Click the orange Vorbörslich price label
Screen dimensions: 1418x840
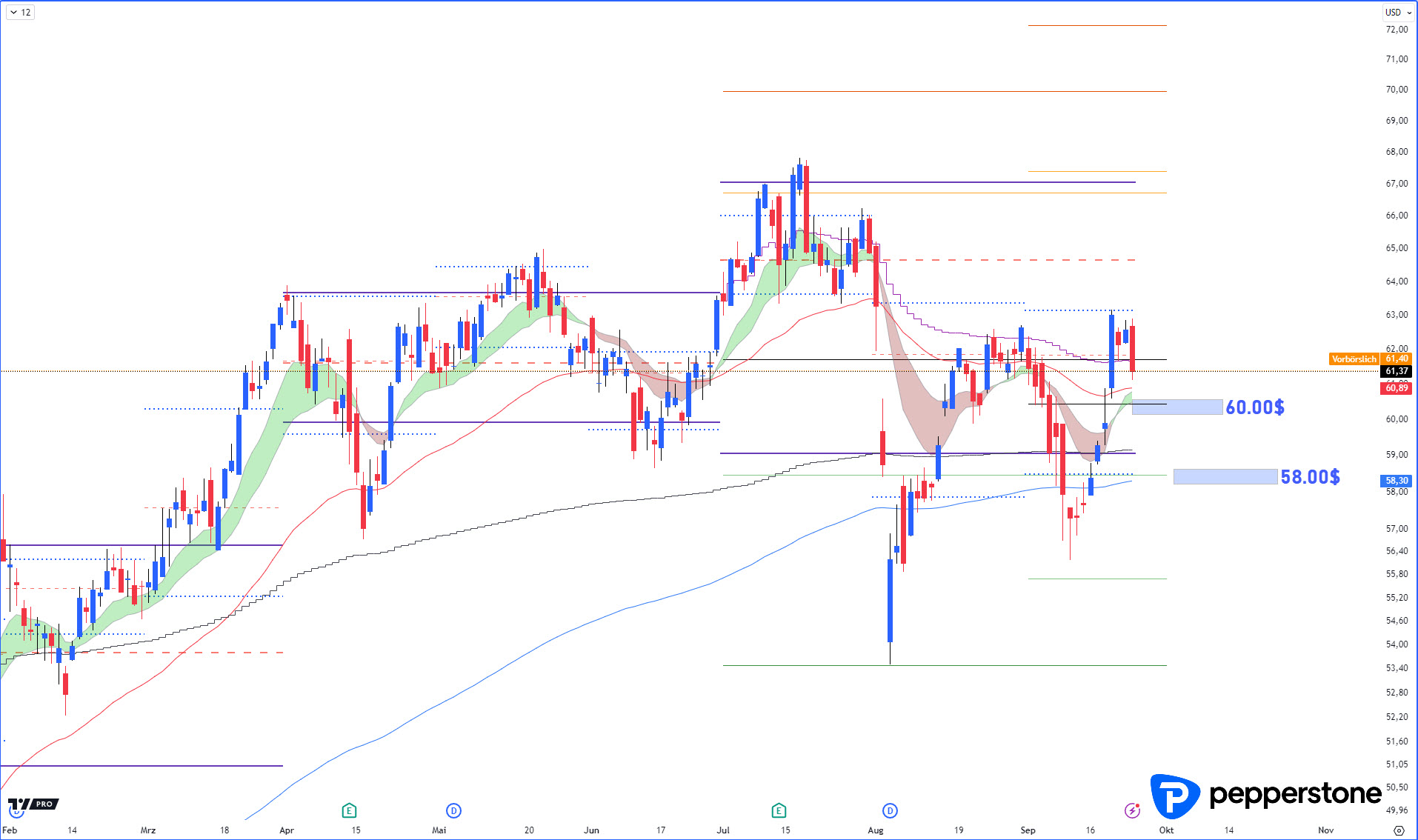point(1354,359)
